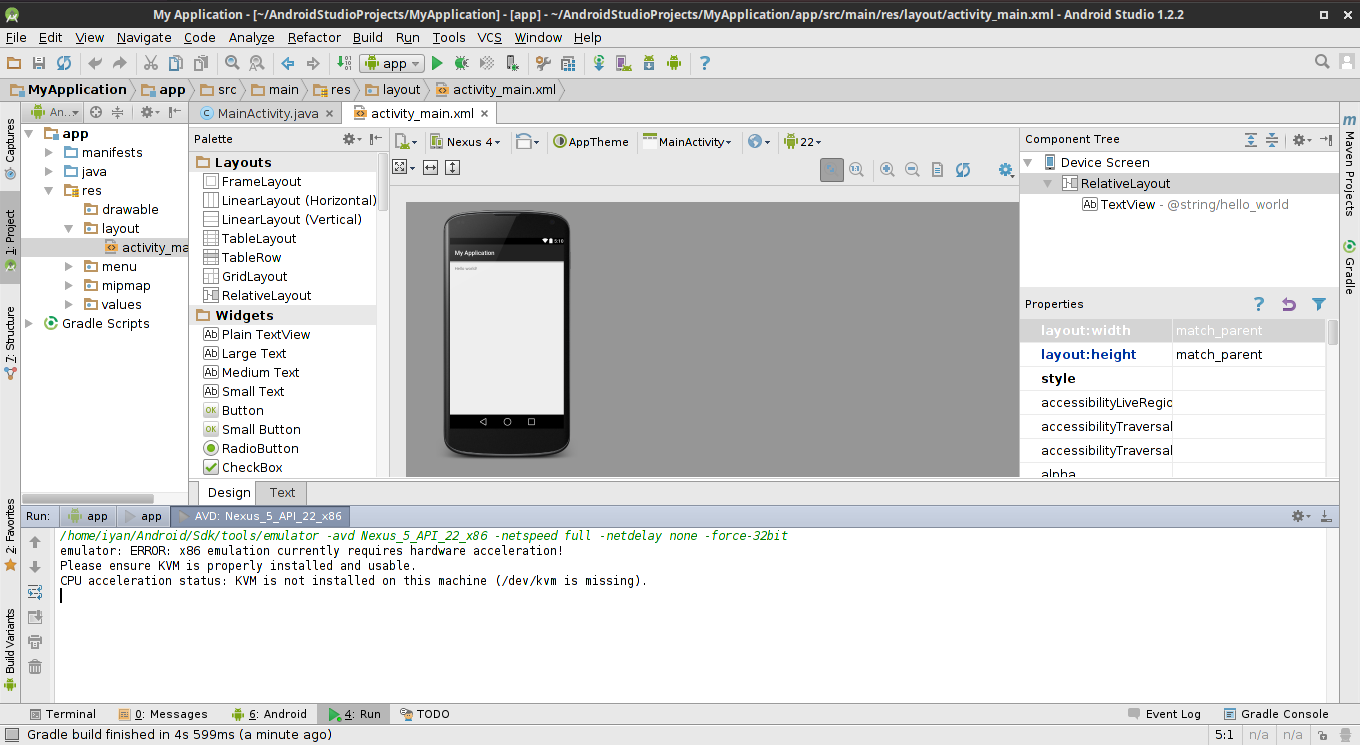The width and height of the screenshot is (1360, 745).
Task: Click the Make Project icon
Action: point(344,63)
